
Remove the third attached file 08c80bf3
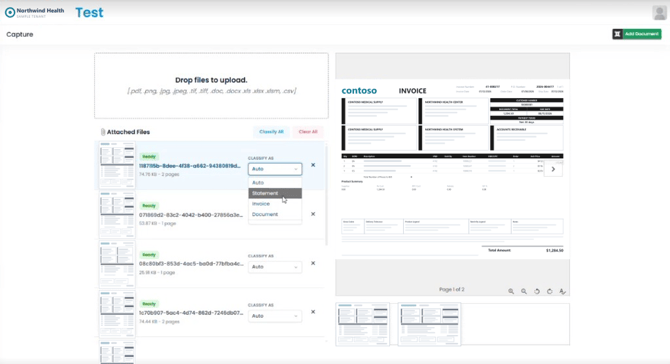[x=313, y=263]
